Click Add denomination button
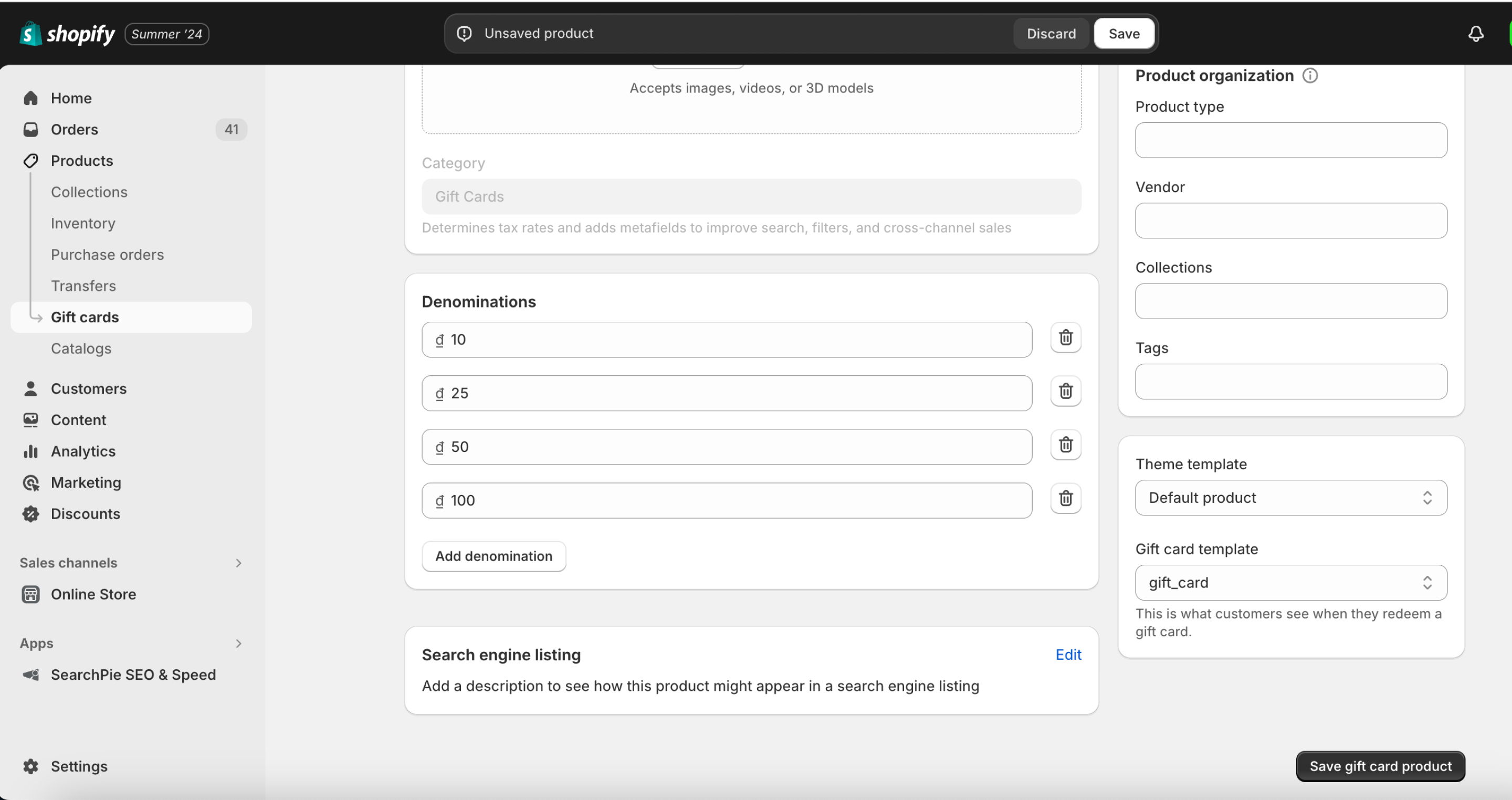Screen dimensions: 1512x800 pyautogui.click(x=493, y=556)
